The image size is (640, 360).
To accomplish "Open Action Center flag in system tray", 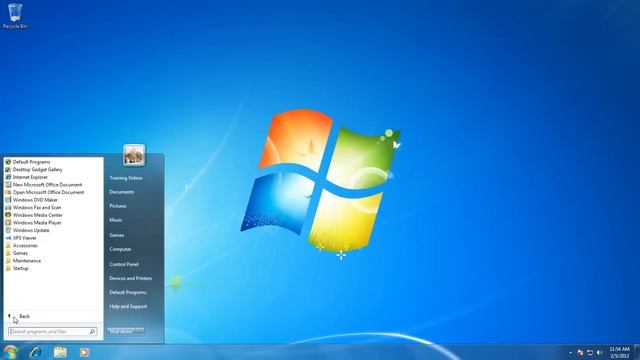I will click(580, 353).
